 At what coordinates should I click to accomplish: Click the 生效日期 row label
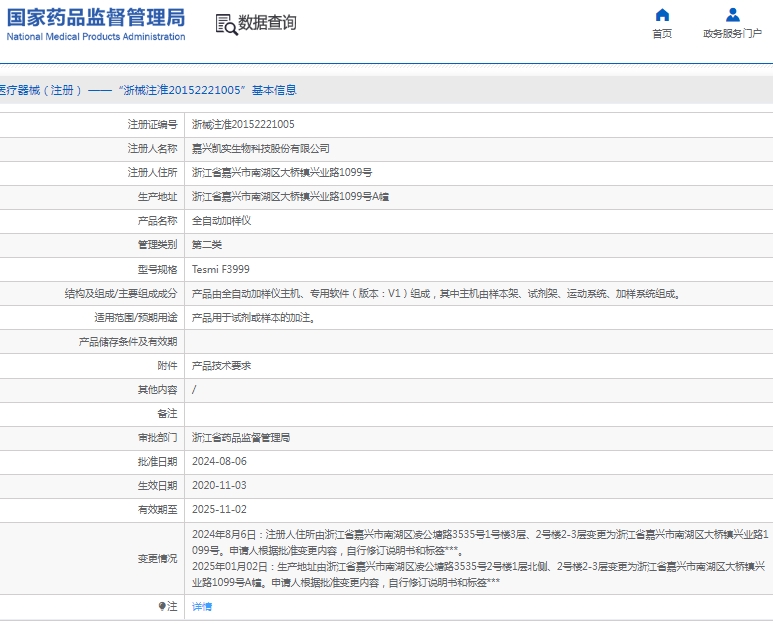pos(157,486)
